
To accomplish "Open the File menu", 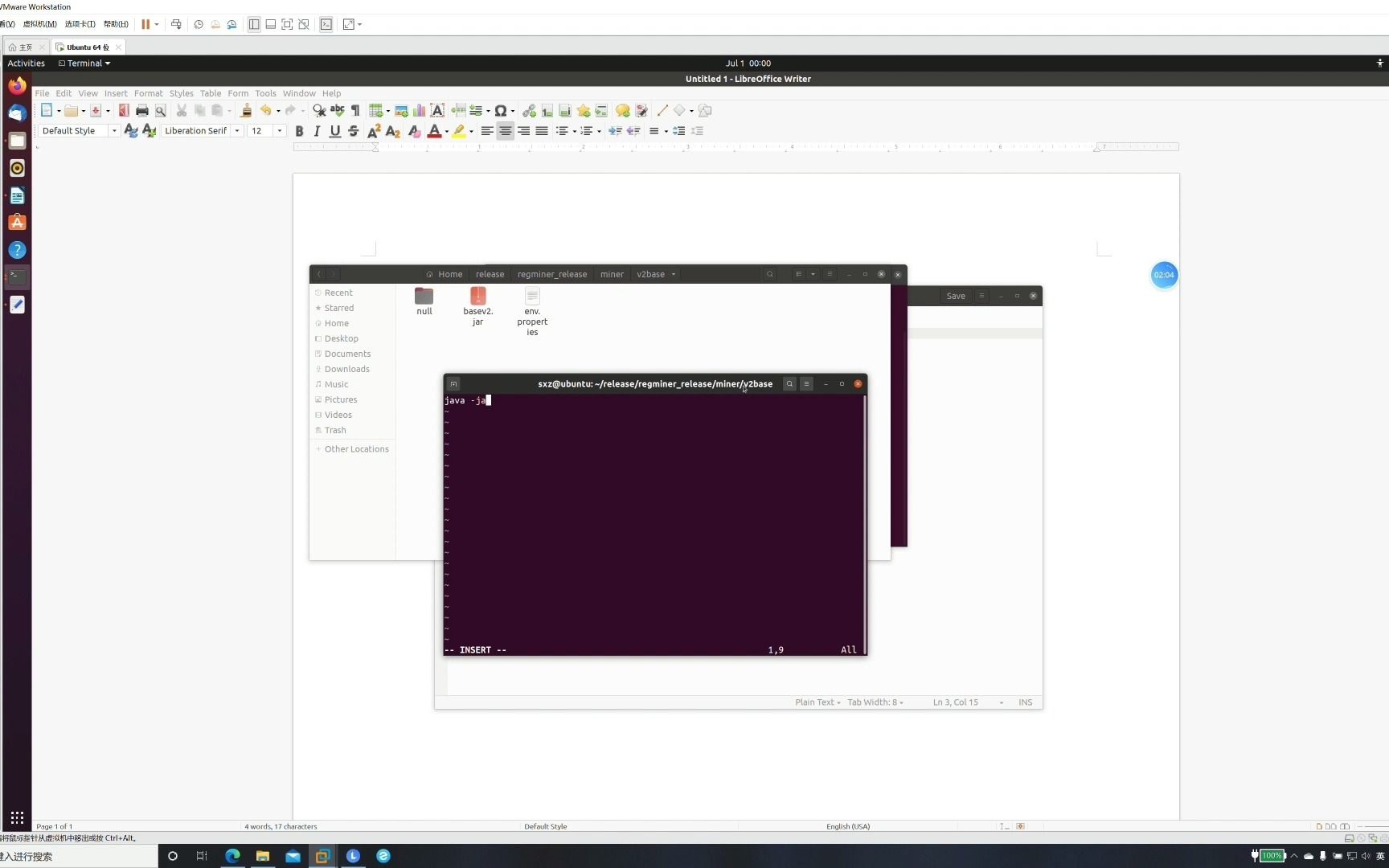I will point(42,93).
